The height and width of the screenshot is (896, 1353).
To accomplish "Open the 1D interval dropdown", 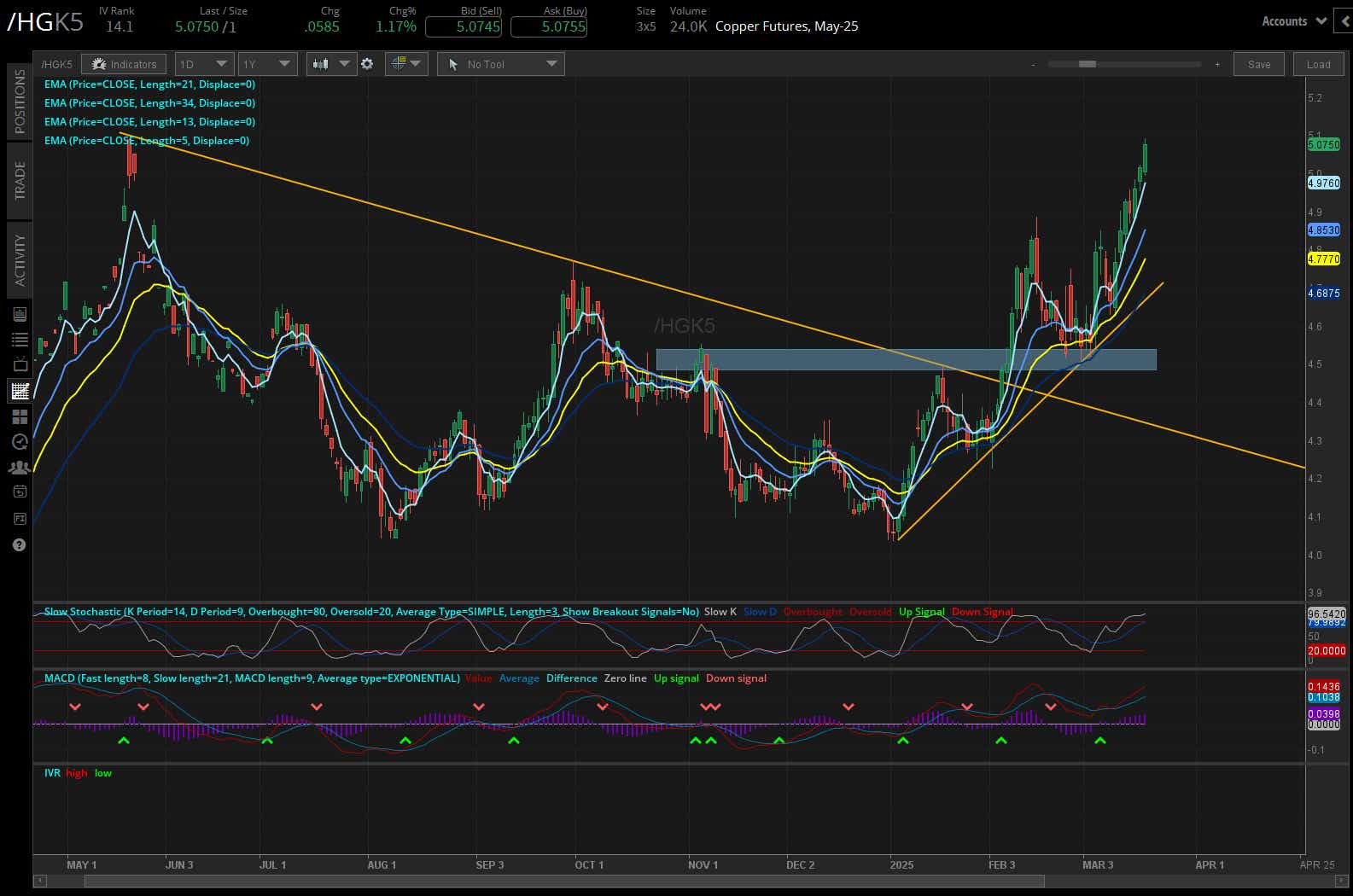I will tap(204, 64).
